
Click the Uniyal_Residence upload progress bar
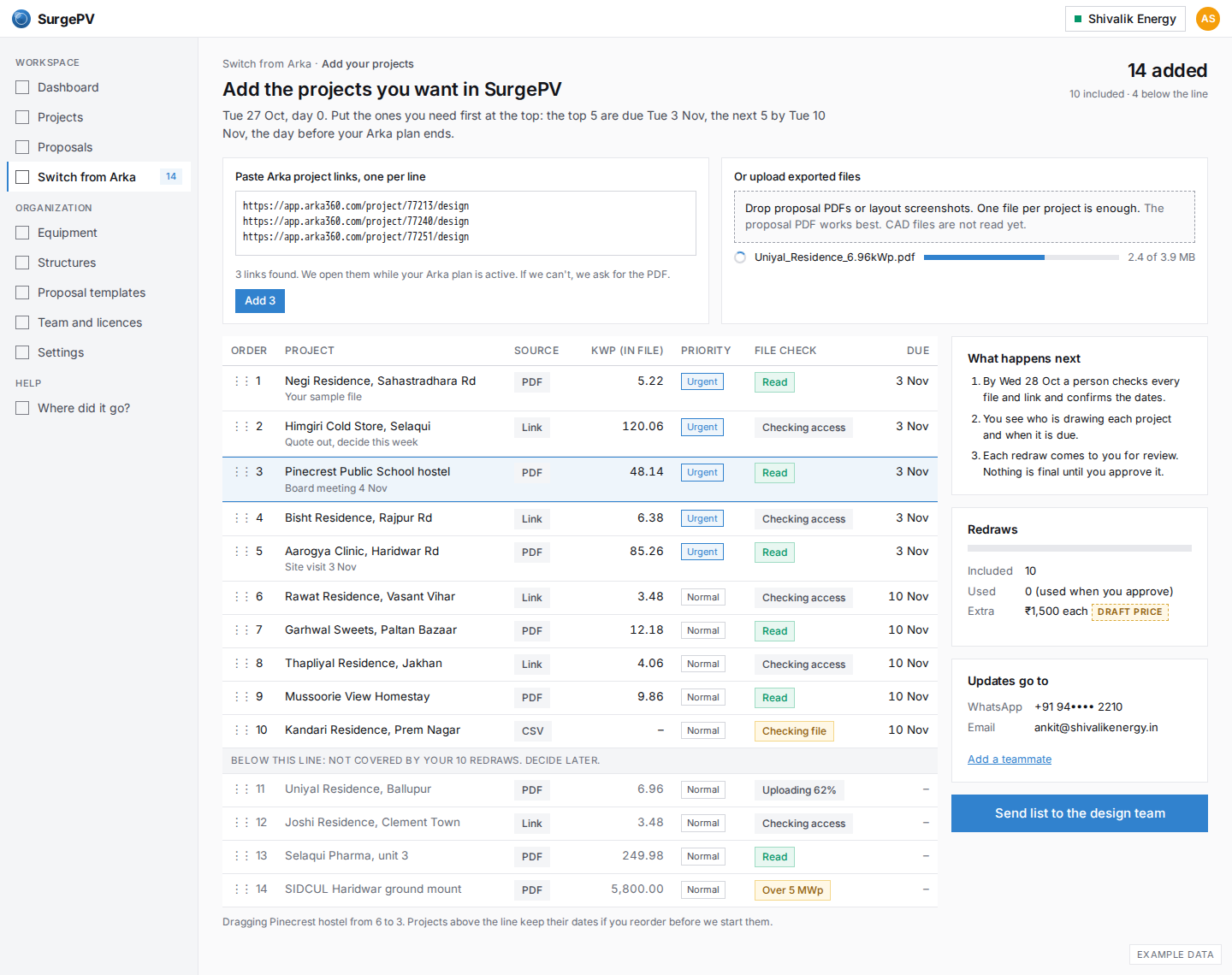[x=1022, y=257]
